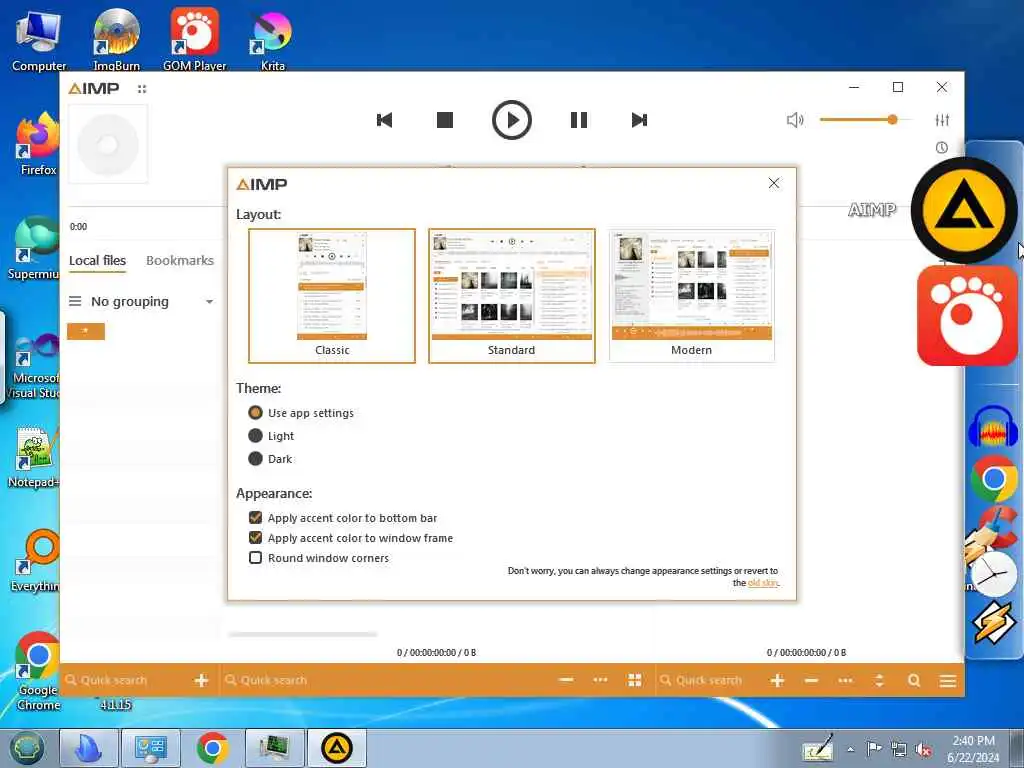Open the blue fin taskbar icon

pyautogui.click(x=89, y=748)
